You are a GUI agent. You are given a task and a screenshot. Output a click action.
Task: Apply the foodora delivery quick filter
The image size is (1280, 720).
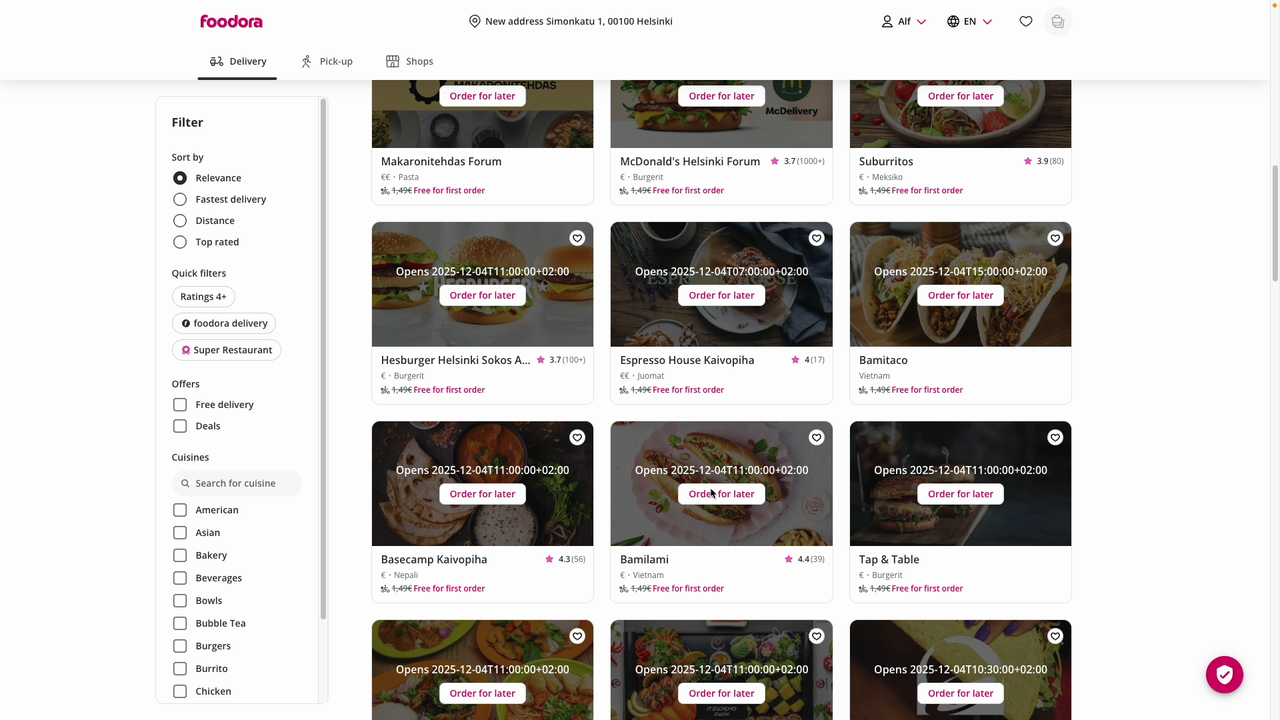[224, 323]
